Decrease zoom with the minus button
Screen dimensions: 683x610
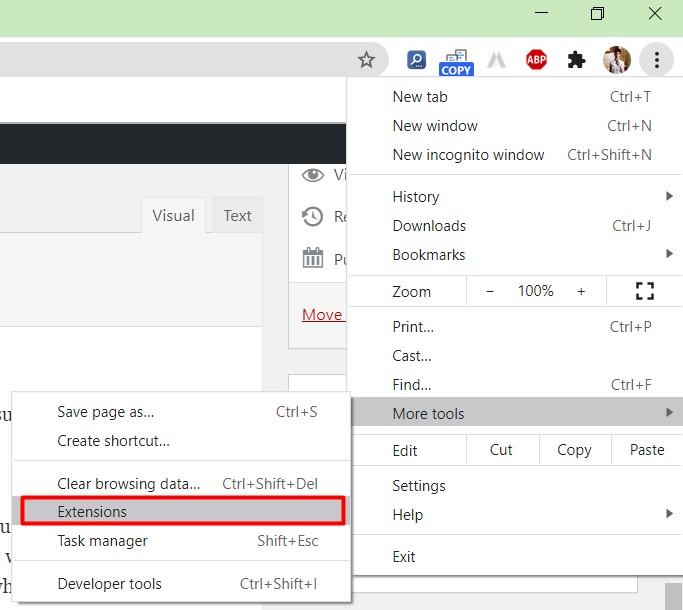click(x=490, y=291)
